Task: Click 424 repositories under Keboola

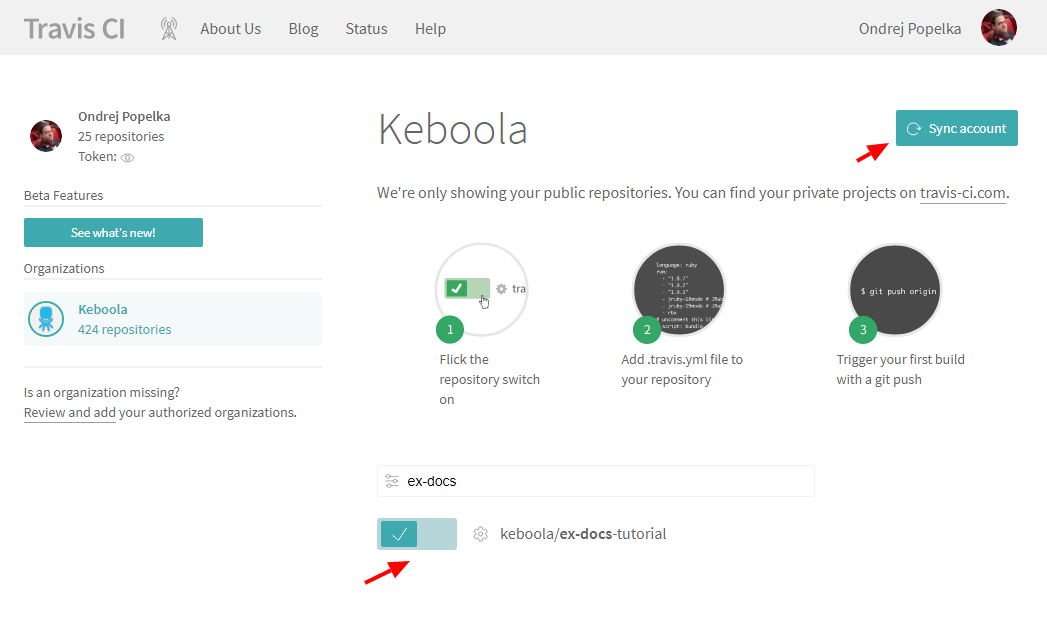Action: click(124, 329)
